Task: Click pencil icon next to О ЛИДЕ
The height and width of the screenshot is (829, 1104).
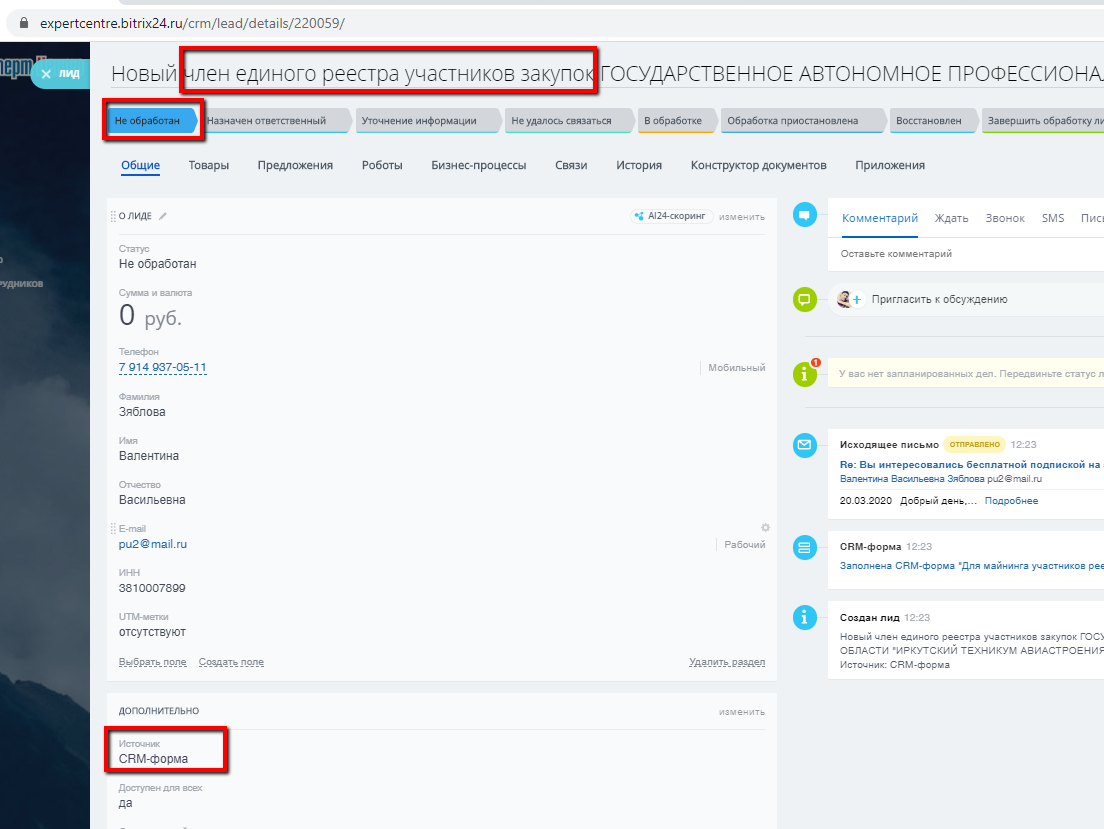Action: click(x=163, y=216)
